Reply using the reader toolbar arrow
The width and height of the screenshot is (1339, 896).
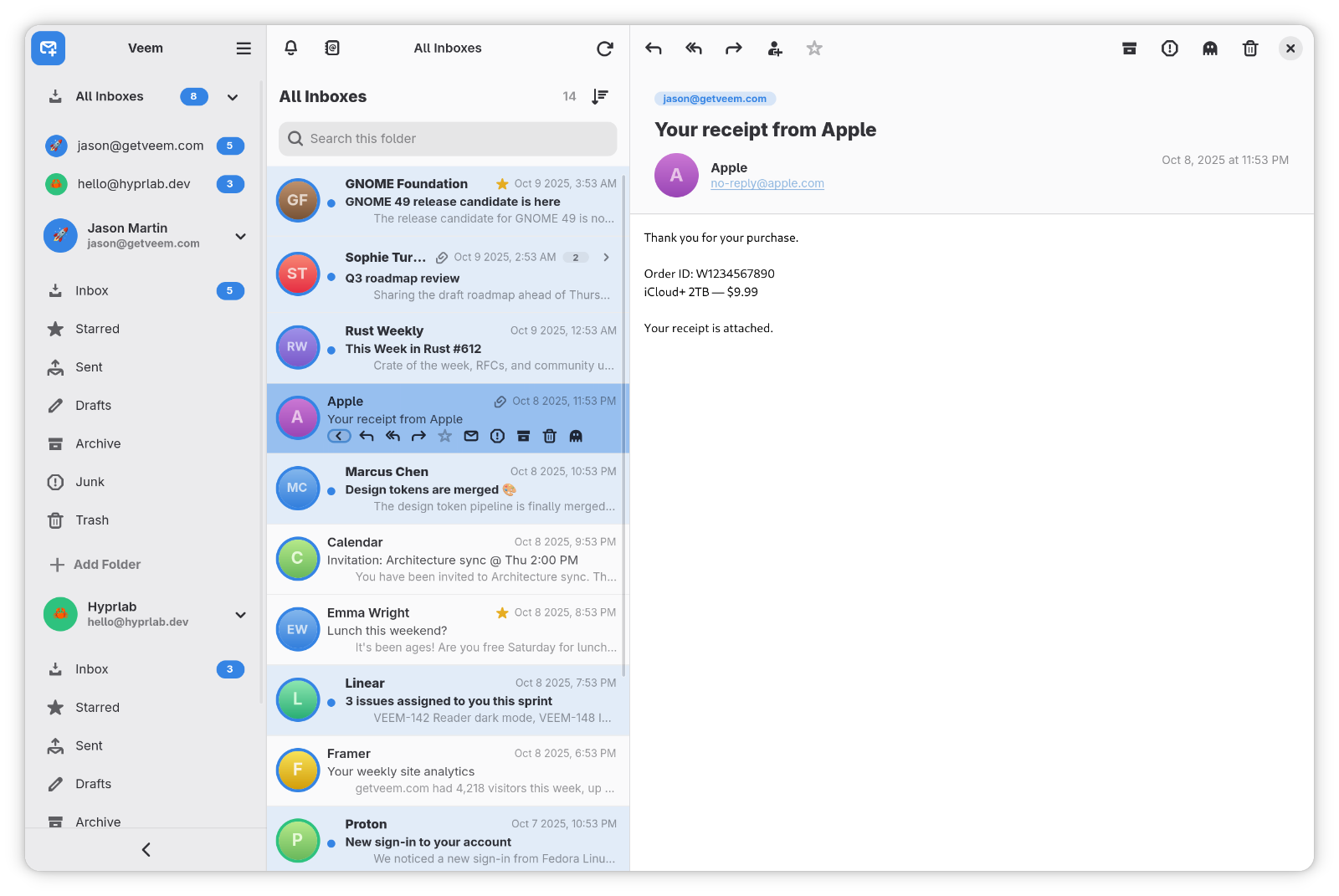pyautogui.click(x=654, y=49)
